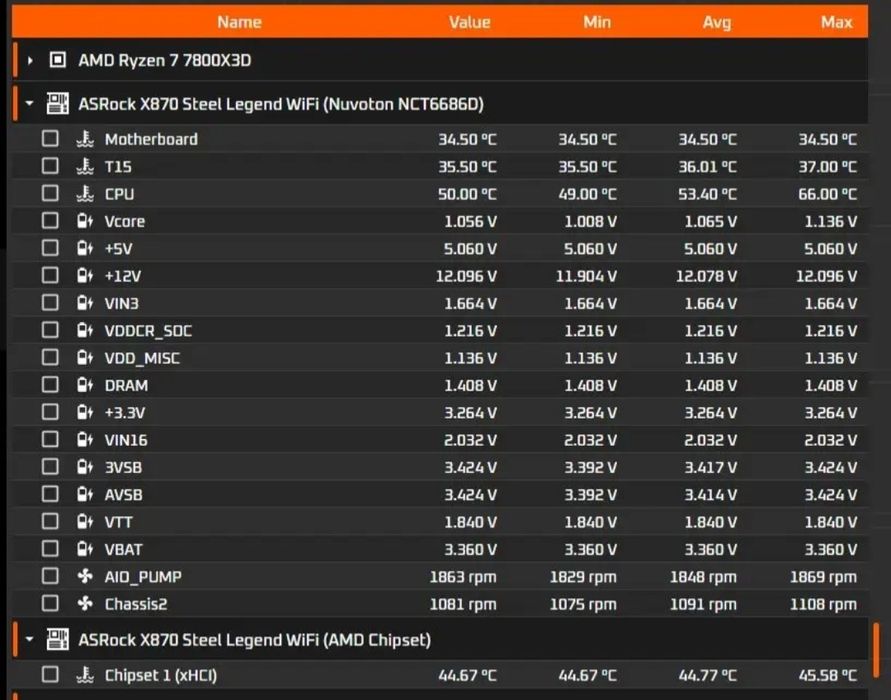Click the voltage icon in the VDD_MISC row
Viewport: 891px width, 700px height.
click(85, 357)
